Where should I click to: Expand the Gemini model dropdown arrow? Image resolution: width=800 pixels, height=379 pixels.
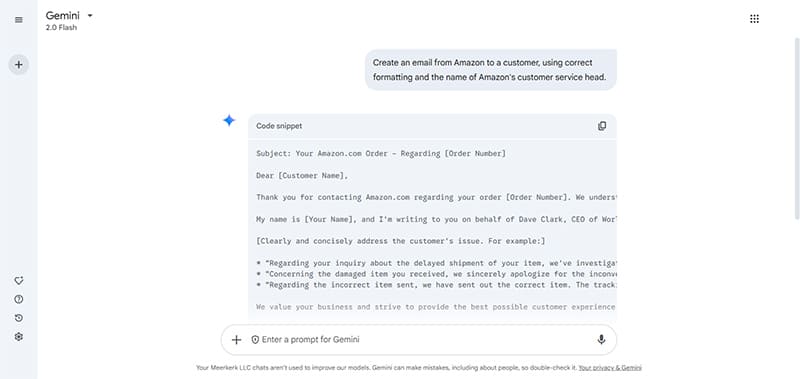90,16
